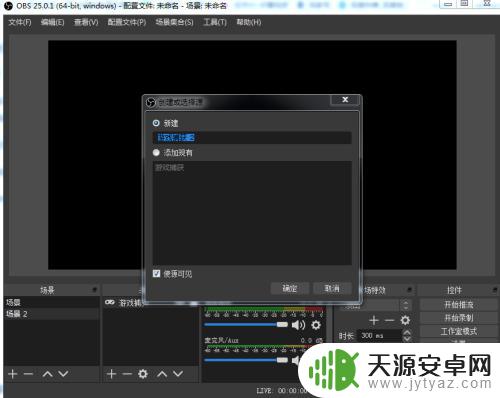500x398 pixels.
Task: Minimize the OBS main window
Action: (448, 4)
